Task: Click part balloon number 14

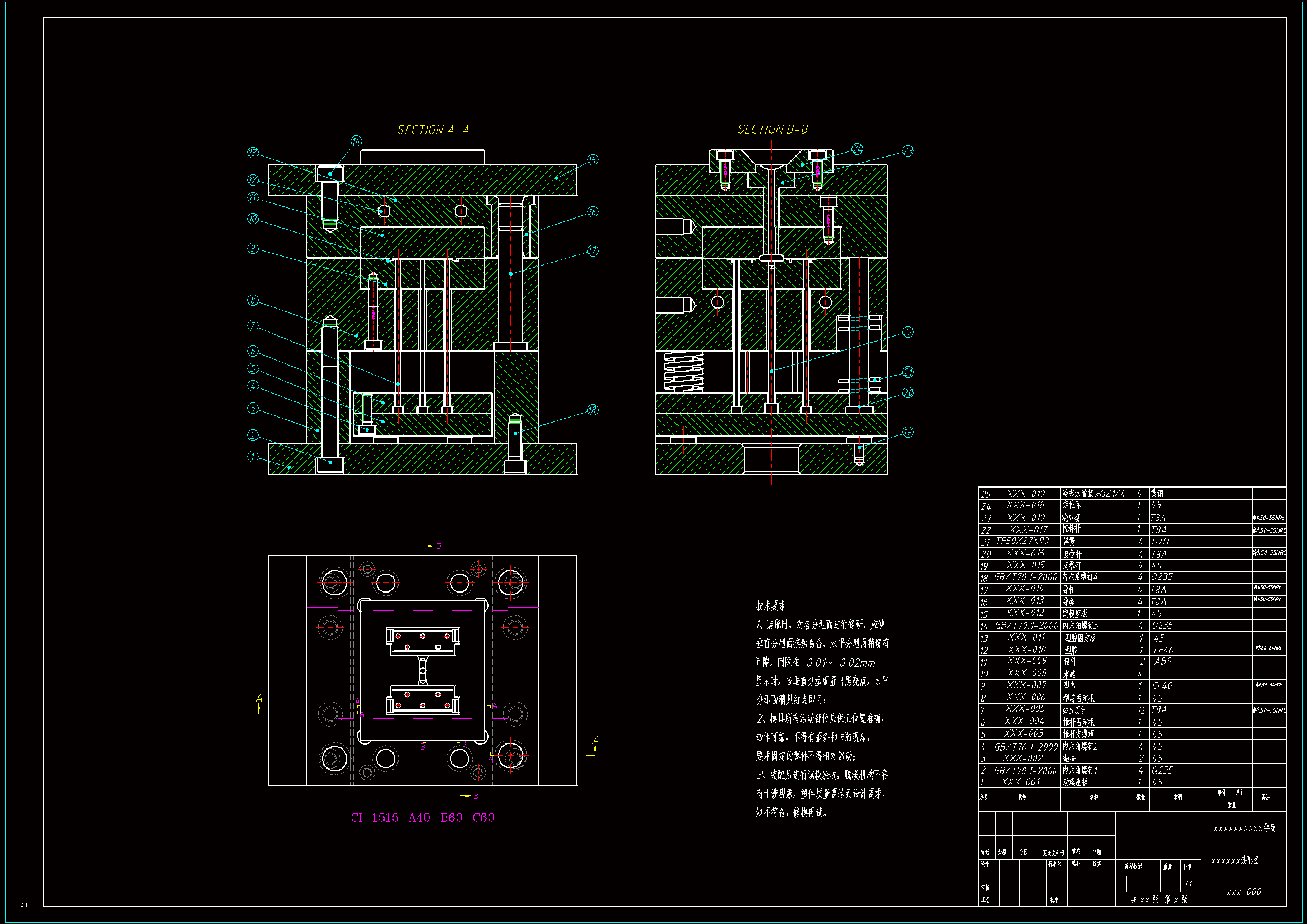Action: 356,141
